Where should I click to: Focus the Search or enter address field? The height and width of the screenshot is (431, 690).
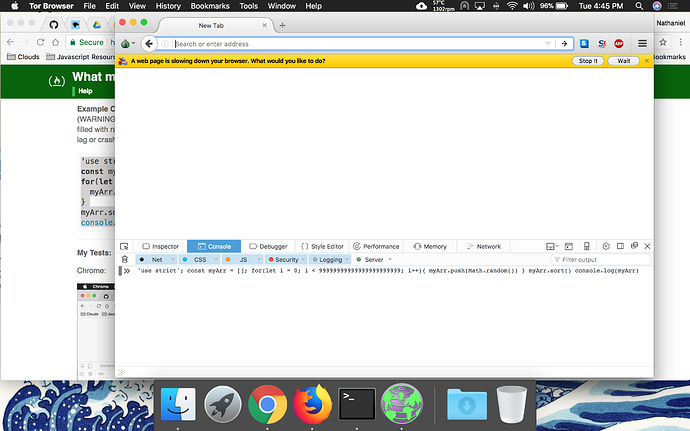(x=359, y=44)
